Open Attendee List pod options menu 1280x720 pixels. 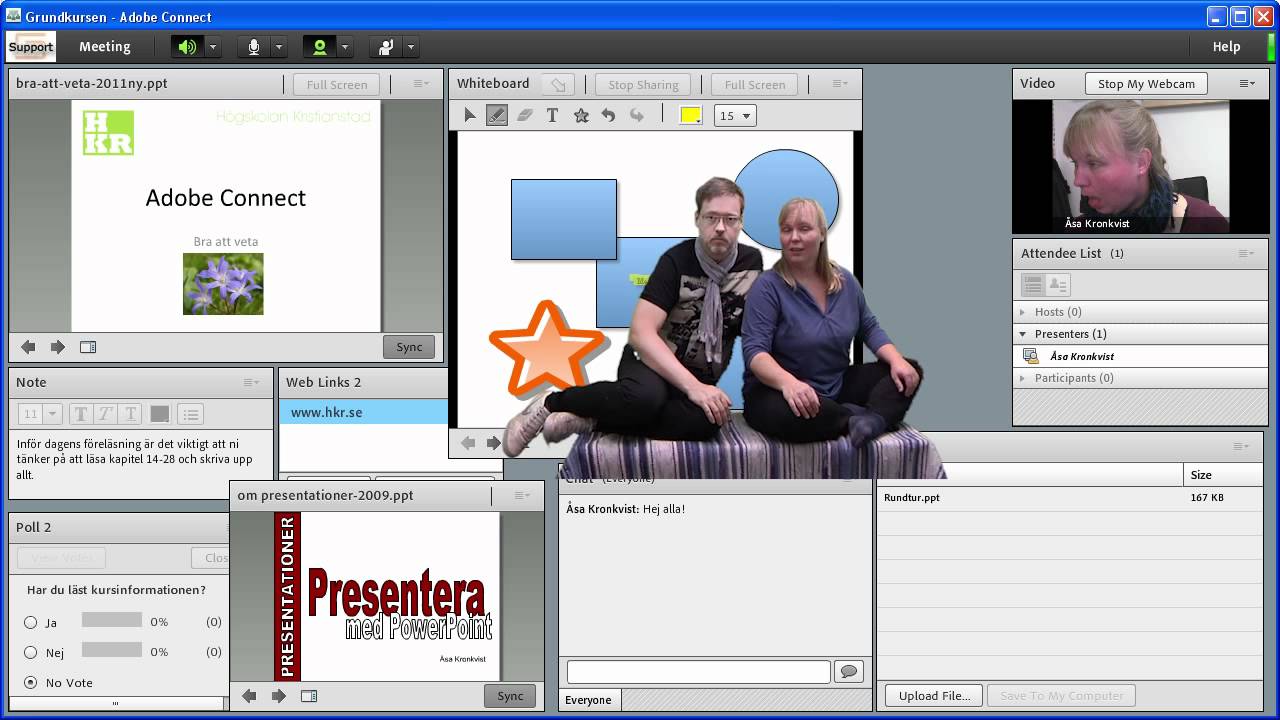click(1247, 254)
